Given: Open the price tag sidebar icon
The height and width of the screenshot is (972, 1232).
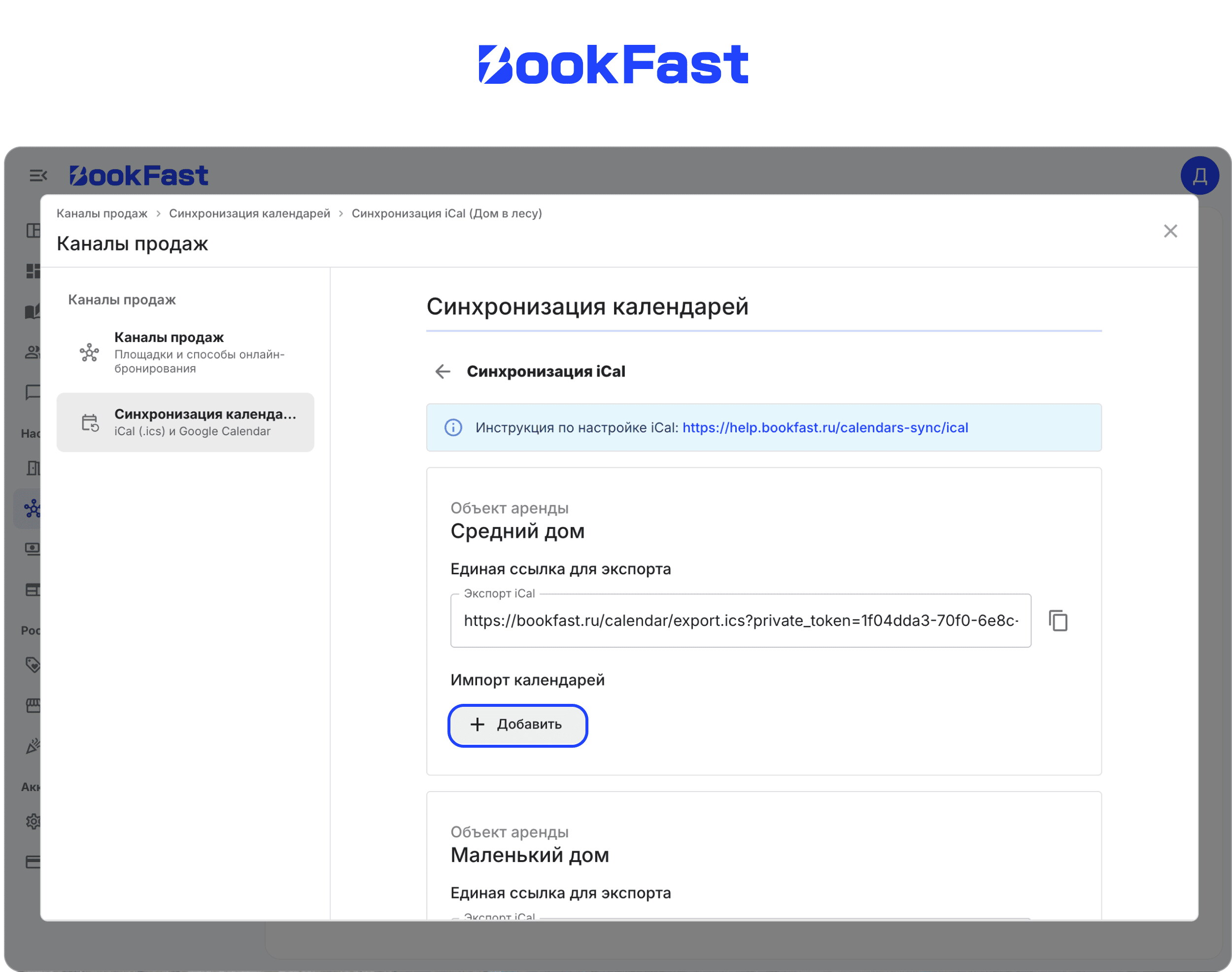Looking at the screenshot, I should click(x=33, y=665).
